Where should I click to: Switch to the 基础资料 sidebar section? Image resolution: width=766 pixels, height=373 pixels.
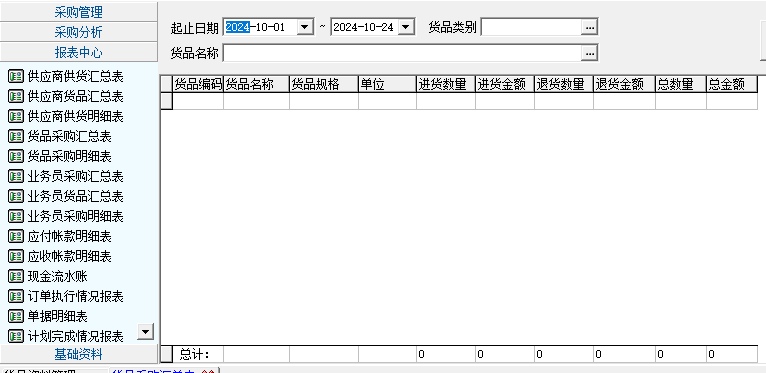79,354
